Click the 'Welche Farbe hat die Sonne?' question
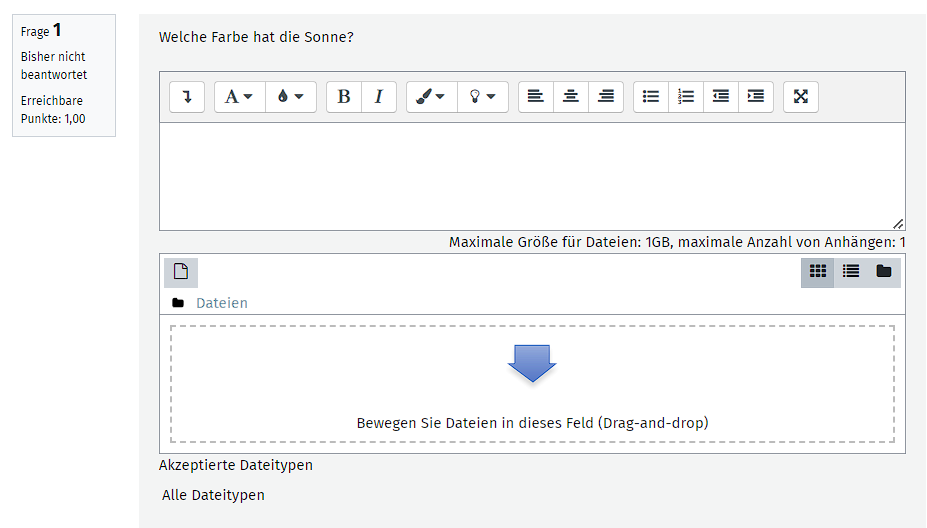The image size is (927, 528). pos(256,37)
